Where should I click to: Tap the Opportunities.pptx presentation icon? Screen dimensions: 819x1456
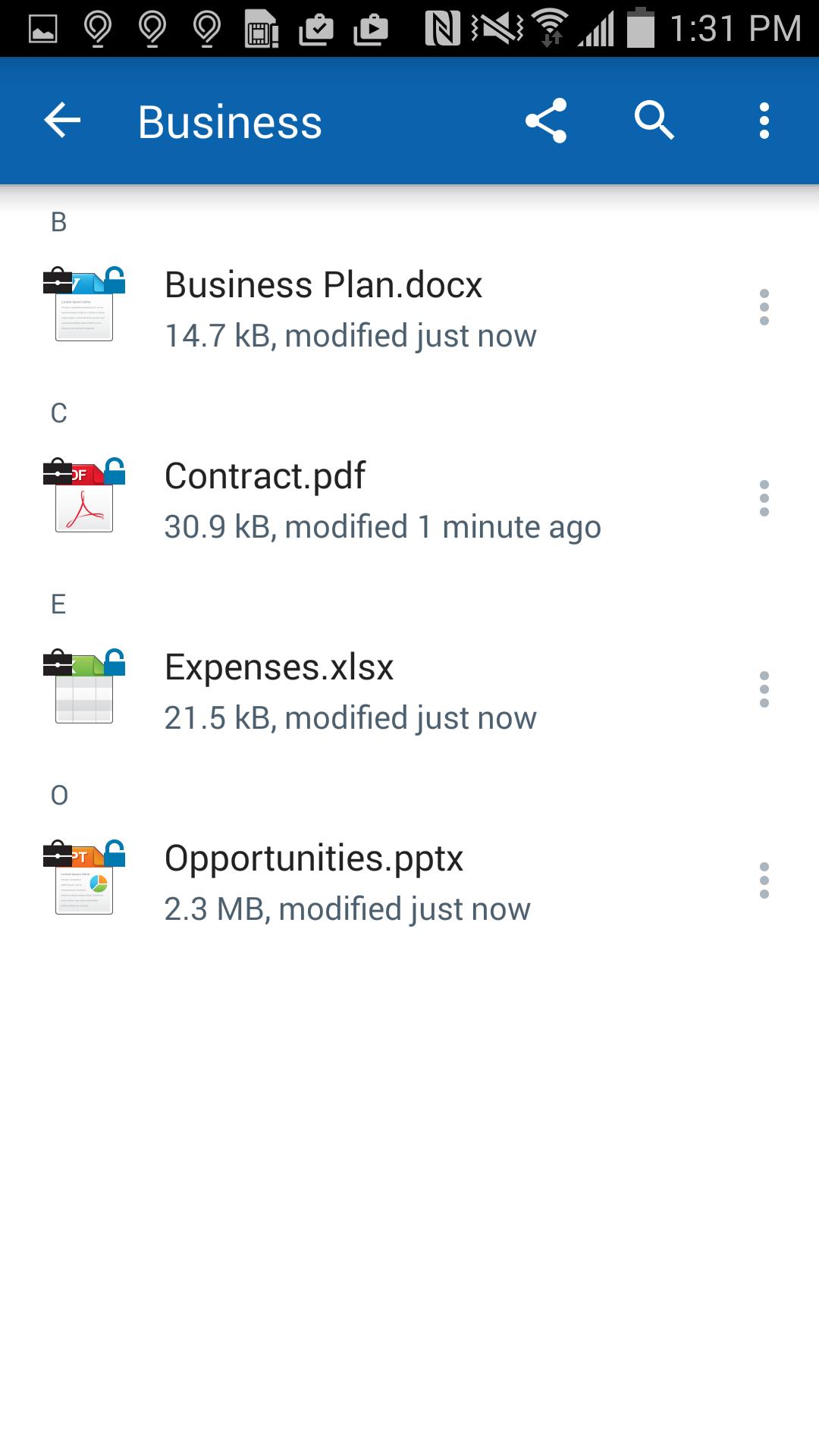(84, 879)
